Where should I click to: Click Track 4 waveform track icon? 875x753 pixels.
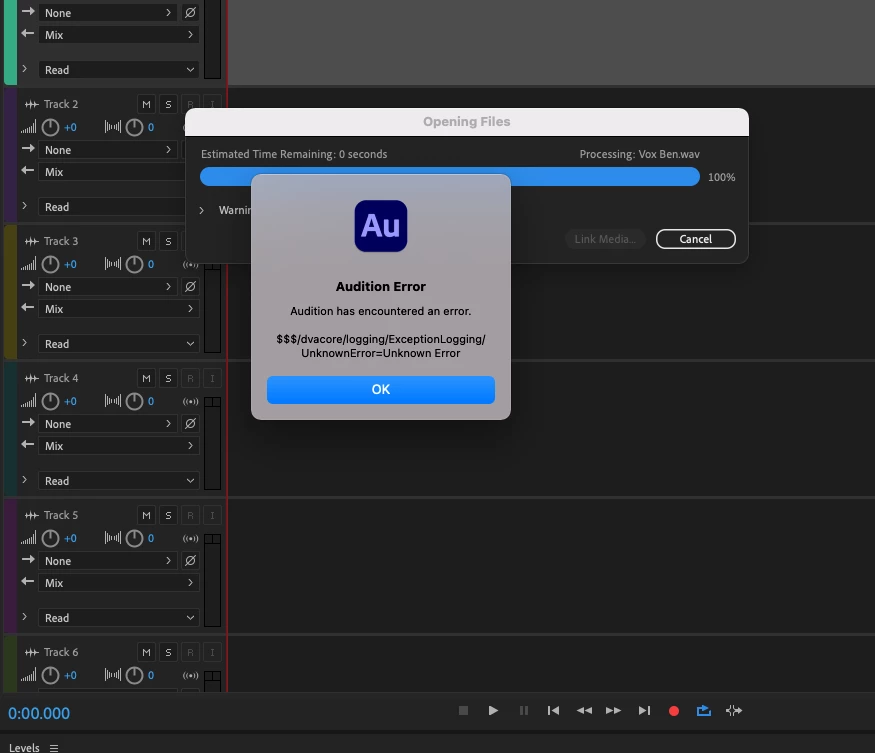coord(32,378)
